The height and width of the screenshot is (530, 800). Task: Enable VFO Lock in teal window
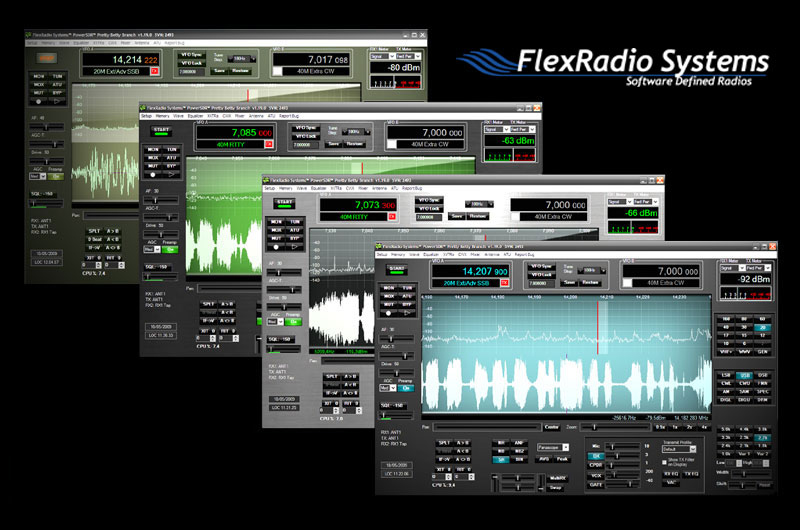(541, 275)
